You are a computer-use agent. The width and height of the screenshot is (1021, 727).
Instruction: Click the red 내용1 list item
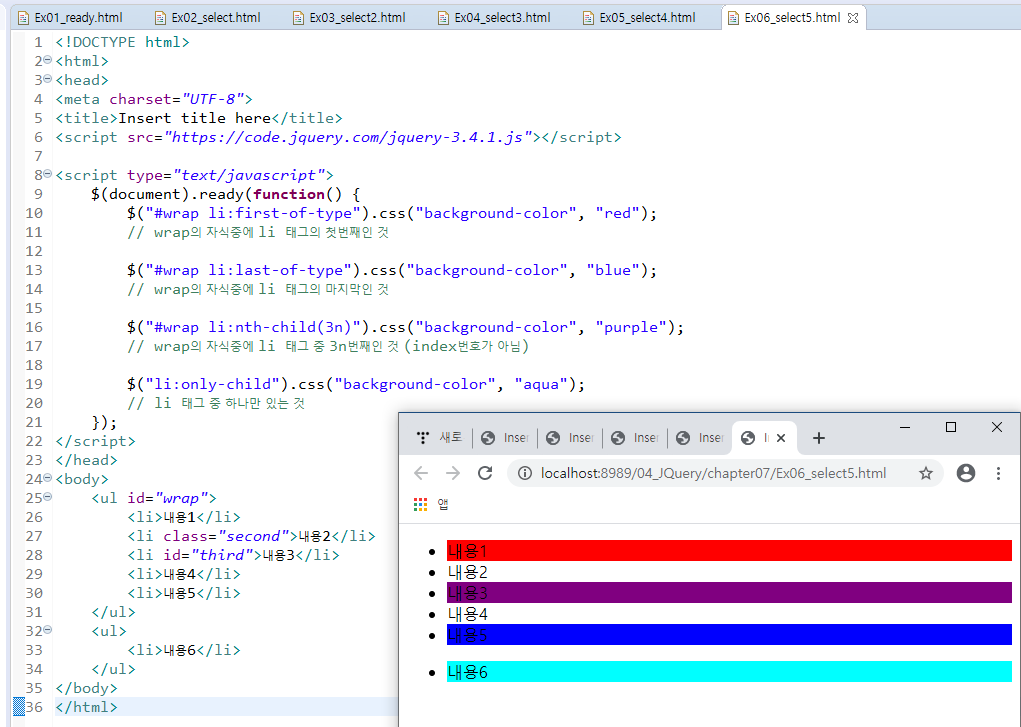[x=729, y=550]
